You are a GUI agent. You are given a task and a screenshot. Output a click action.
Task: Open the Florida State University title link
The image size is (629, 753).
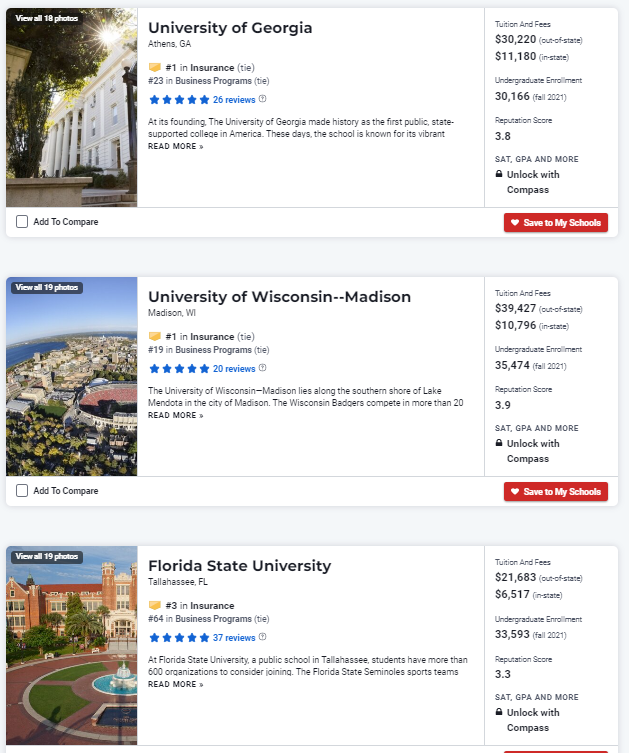(x=239, y=566)
